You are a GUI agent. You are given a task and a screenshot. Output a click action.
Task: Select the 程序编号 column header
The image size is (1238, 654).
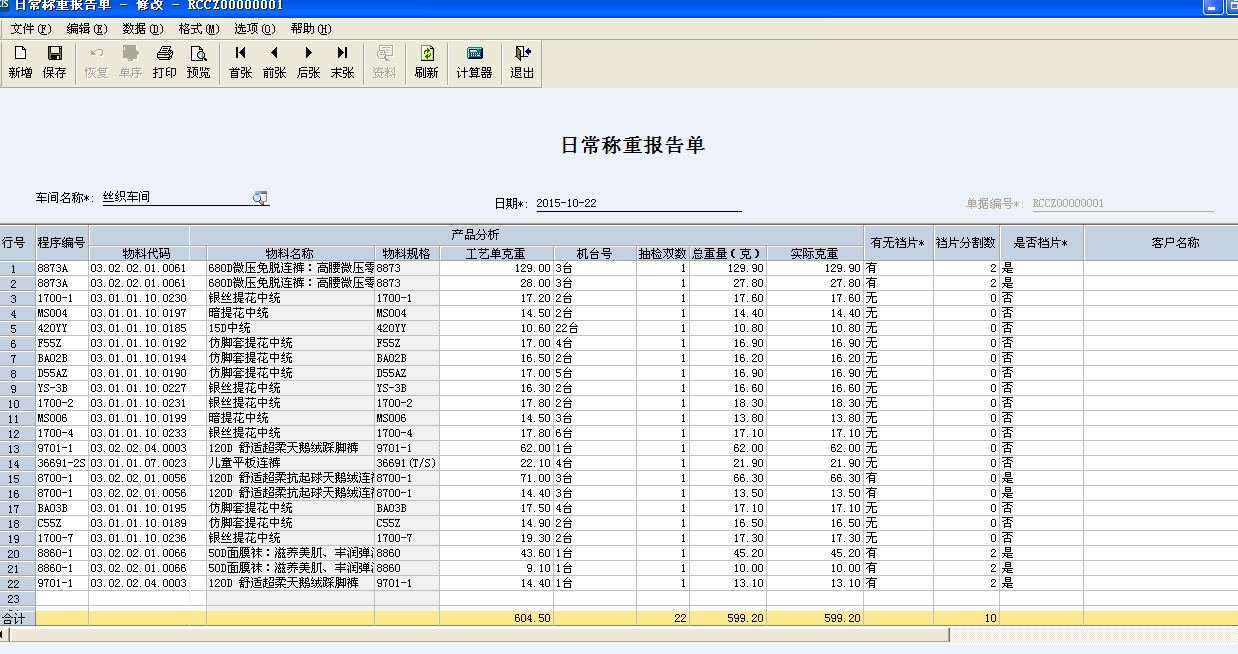pos(62,242)
